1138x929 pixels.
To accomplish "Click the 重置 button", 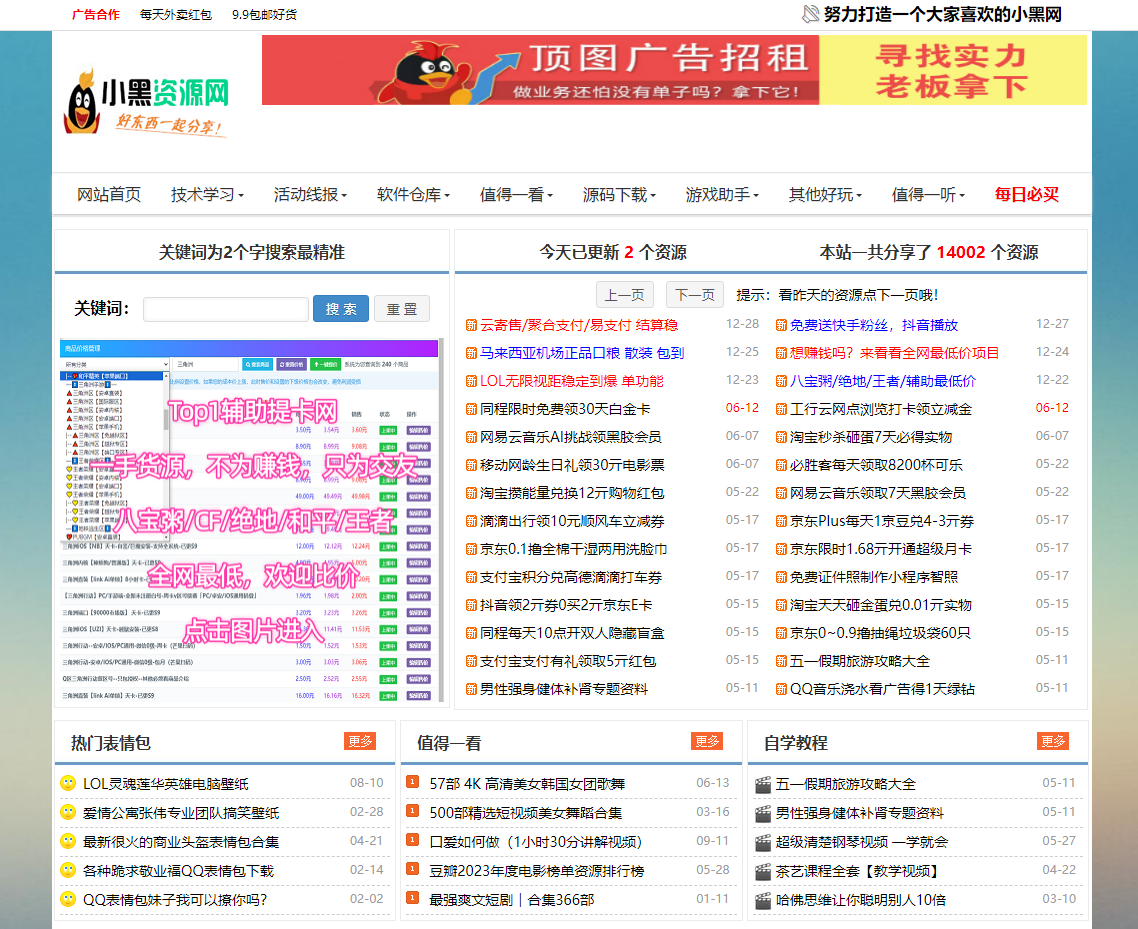I will coord(402,309).
